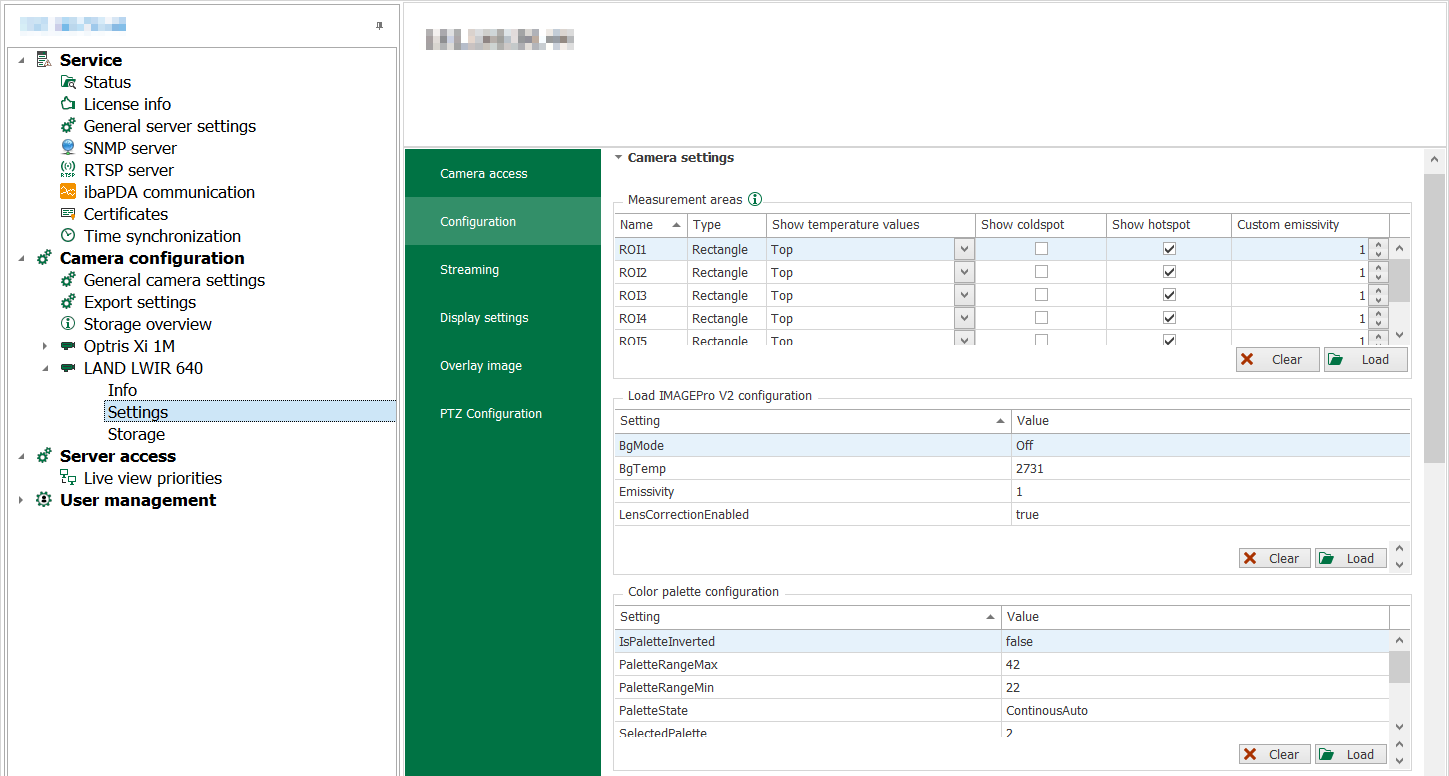
Task: Switch to the Streaming tab
Action: point(503,269)
